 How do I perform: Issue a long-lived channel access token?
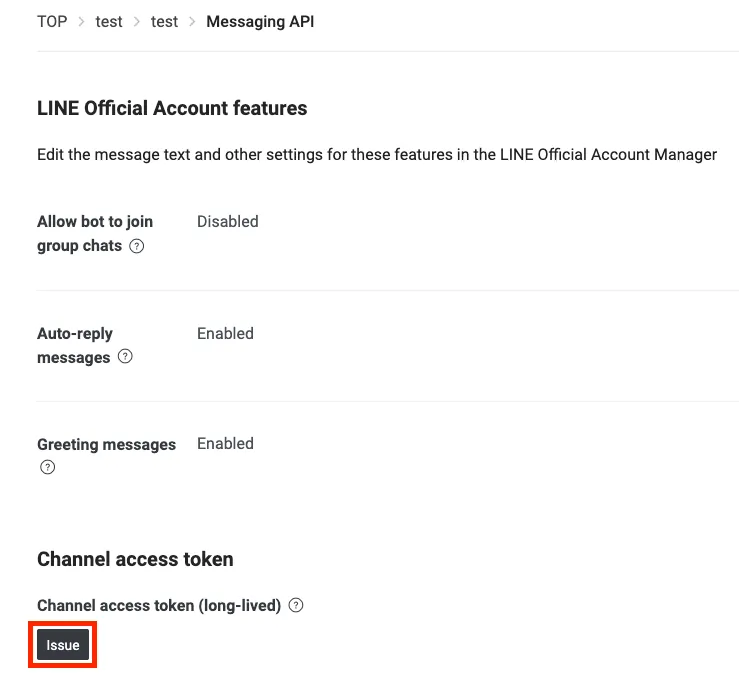click(x=63, y=645)
